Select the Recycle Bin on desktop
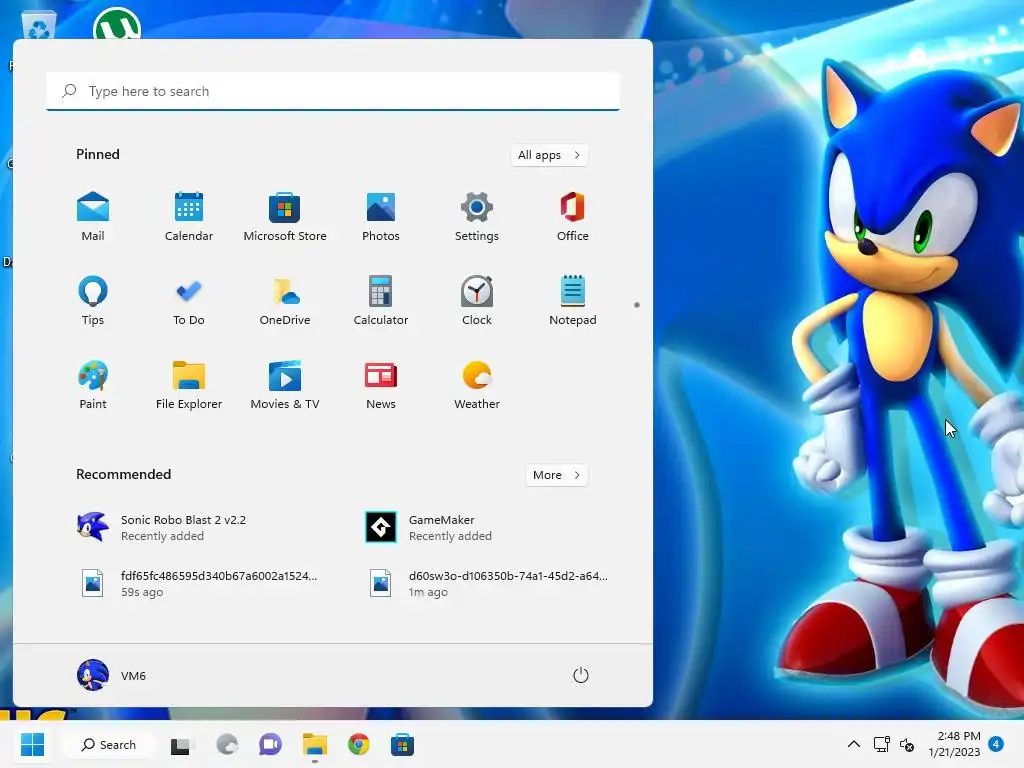The width and height of the screenshot is (1024, 768). pos(39,26)
